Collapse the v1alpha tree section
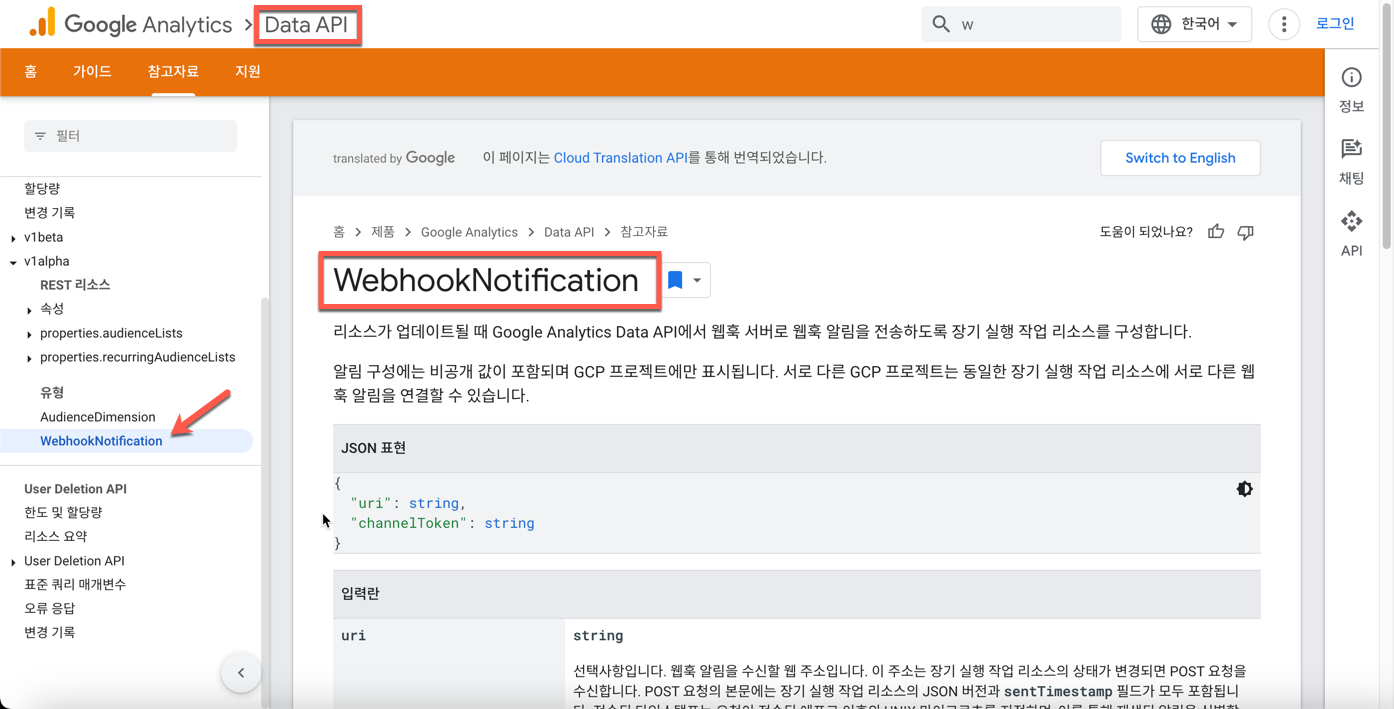 click(13, 262)
